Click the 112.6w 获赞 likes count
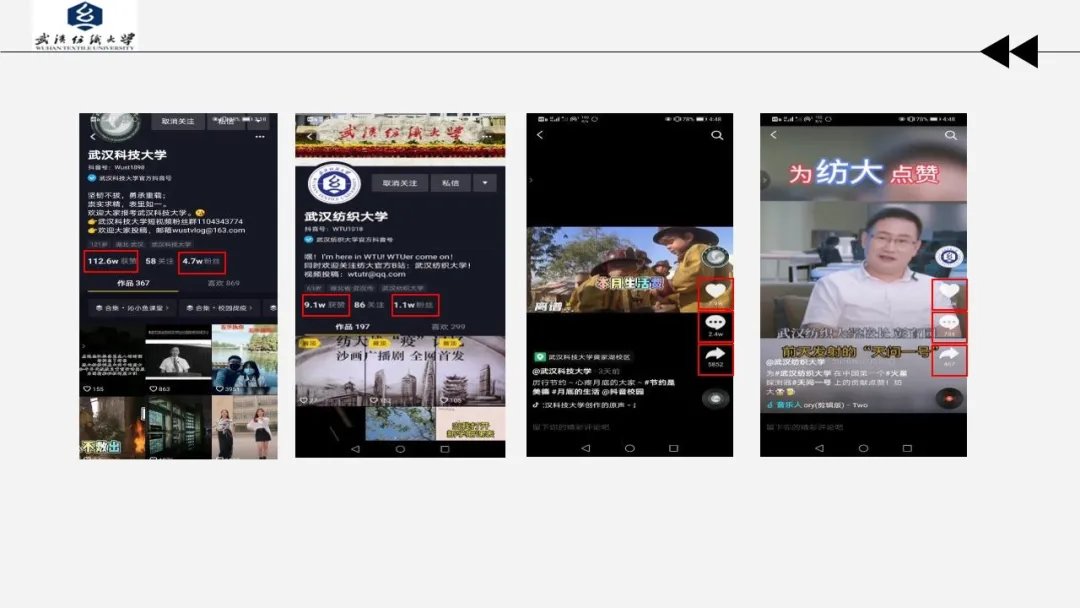 pos(112,262)
